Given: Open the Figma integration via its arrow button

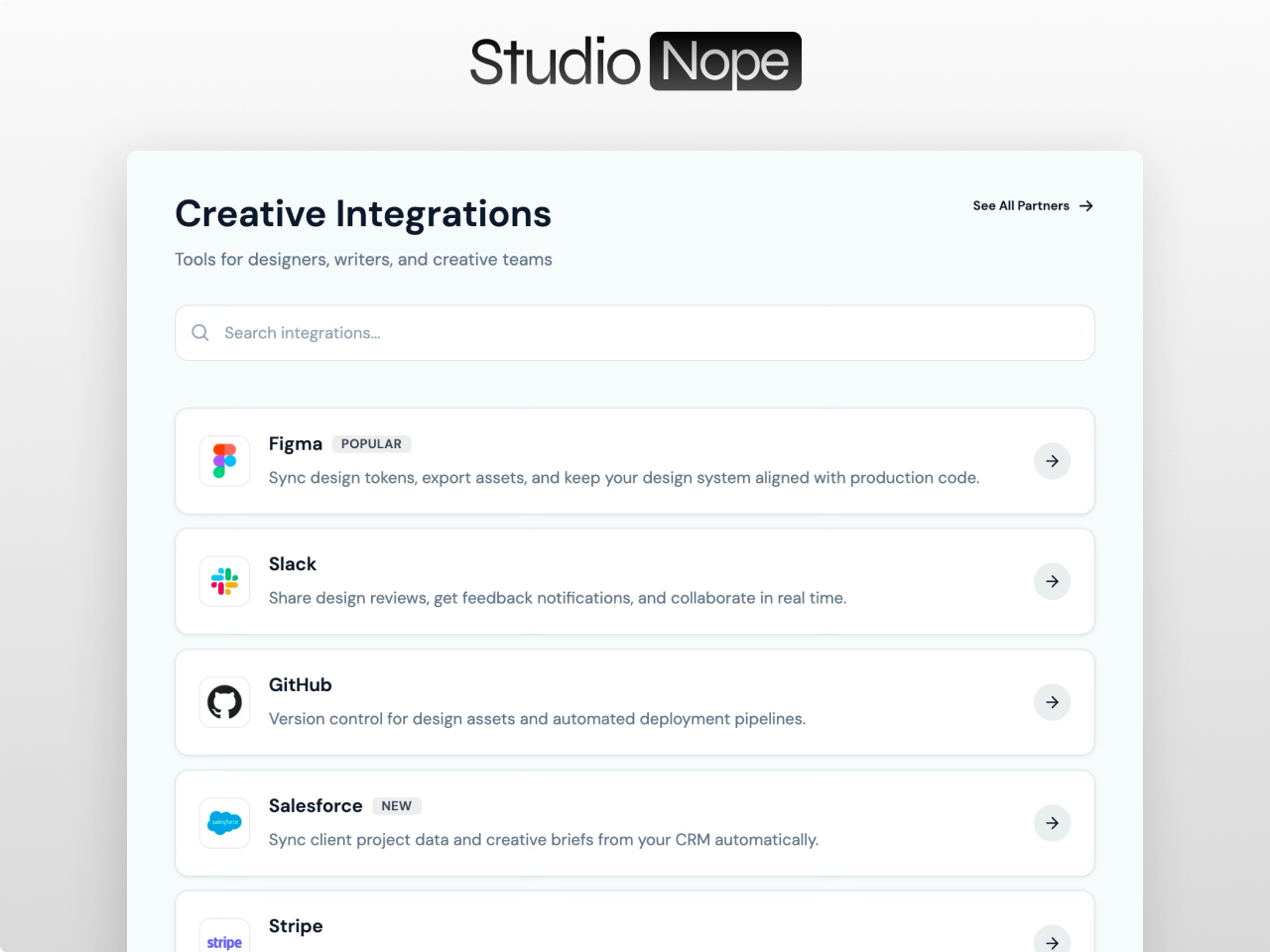Looking at the screenshot, I should [x=1052, y=461].
